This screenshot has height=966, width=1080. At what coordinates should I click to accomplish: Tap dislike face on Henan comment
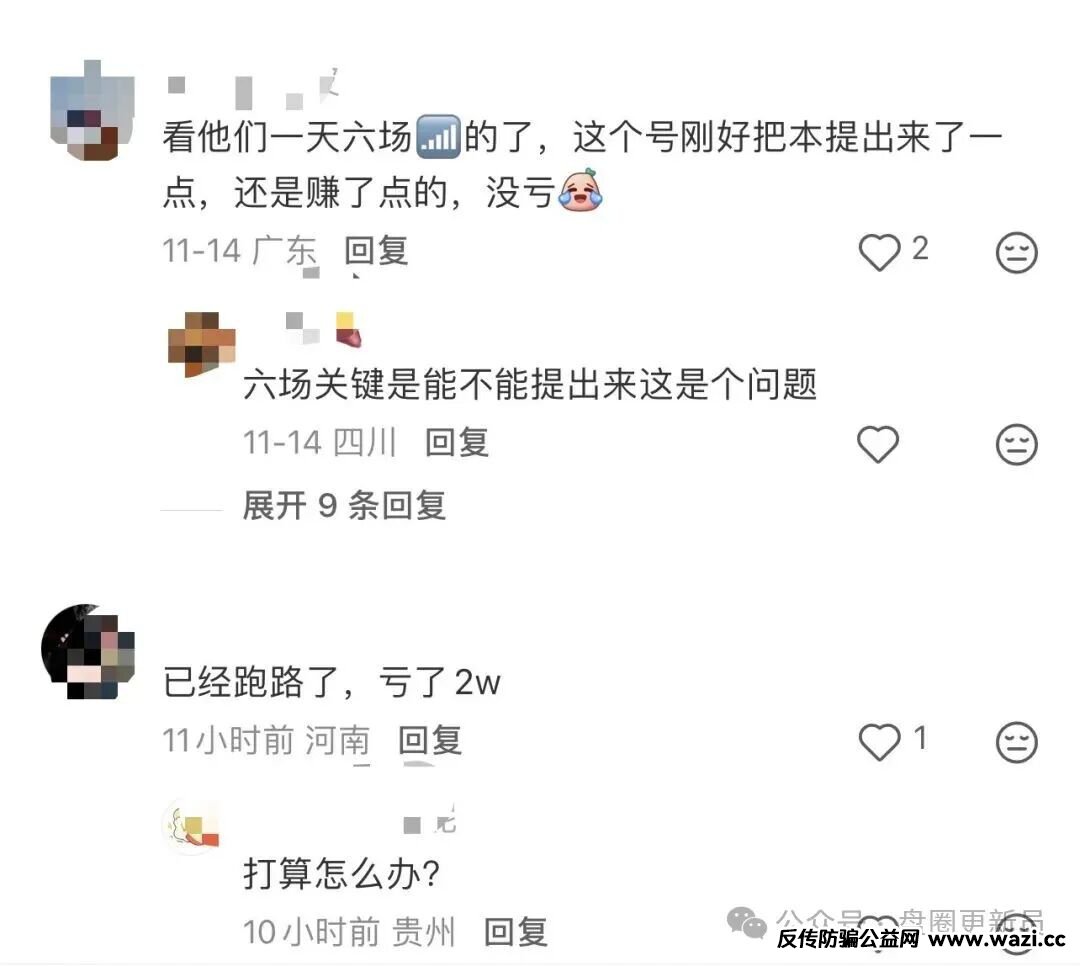1017,742
